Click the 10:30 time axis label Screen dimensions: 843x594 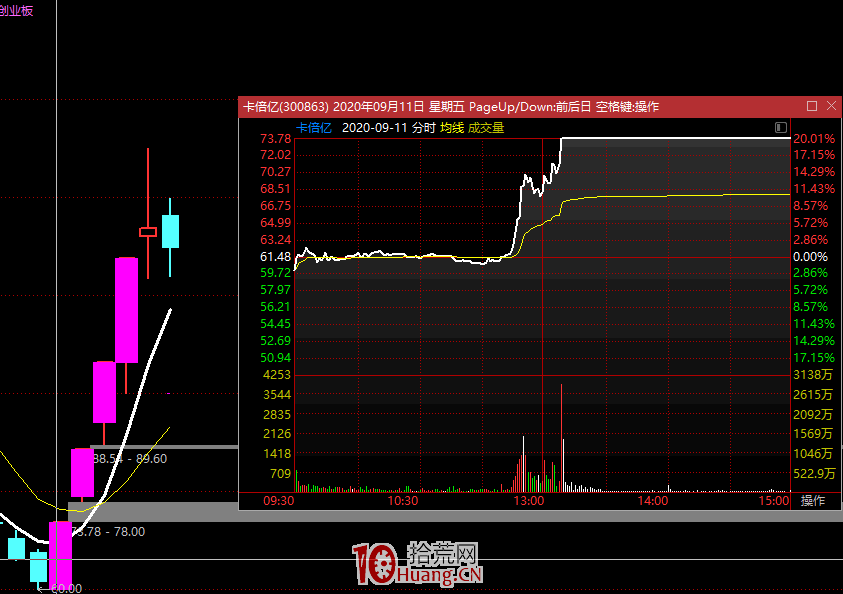pyautogui.click(x=403, y=501)
